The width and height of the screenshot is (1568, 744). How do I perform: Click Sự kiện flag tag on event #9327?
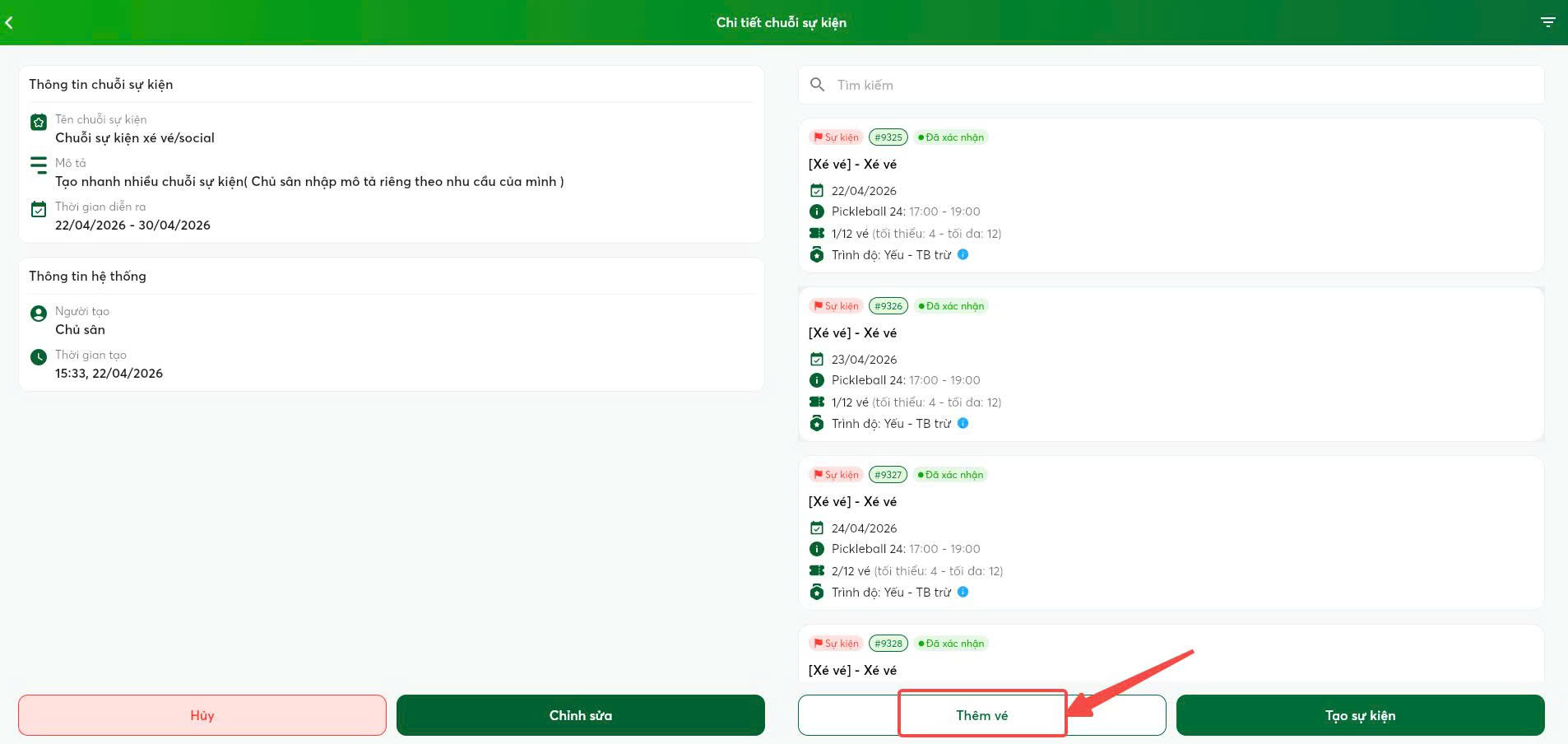coord(835,475)
